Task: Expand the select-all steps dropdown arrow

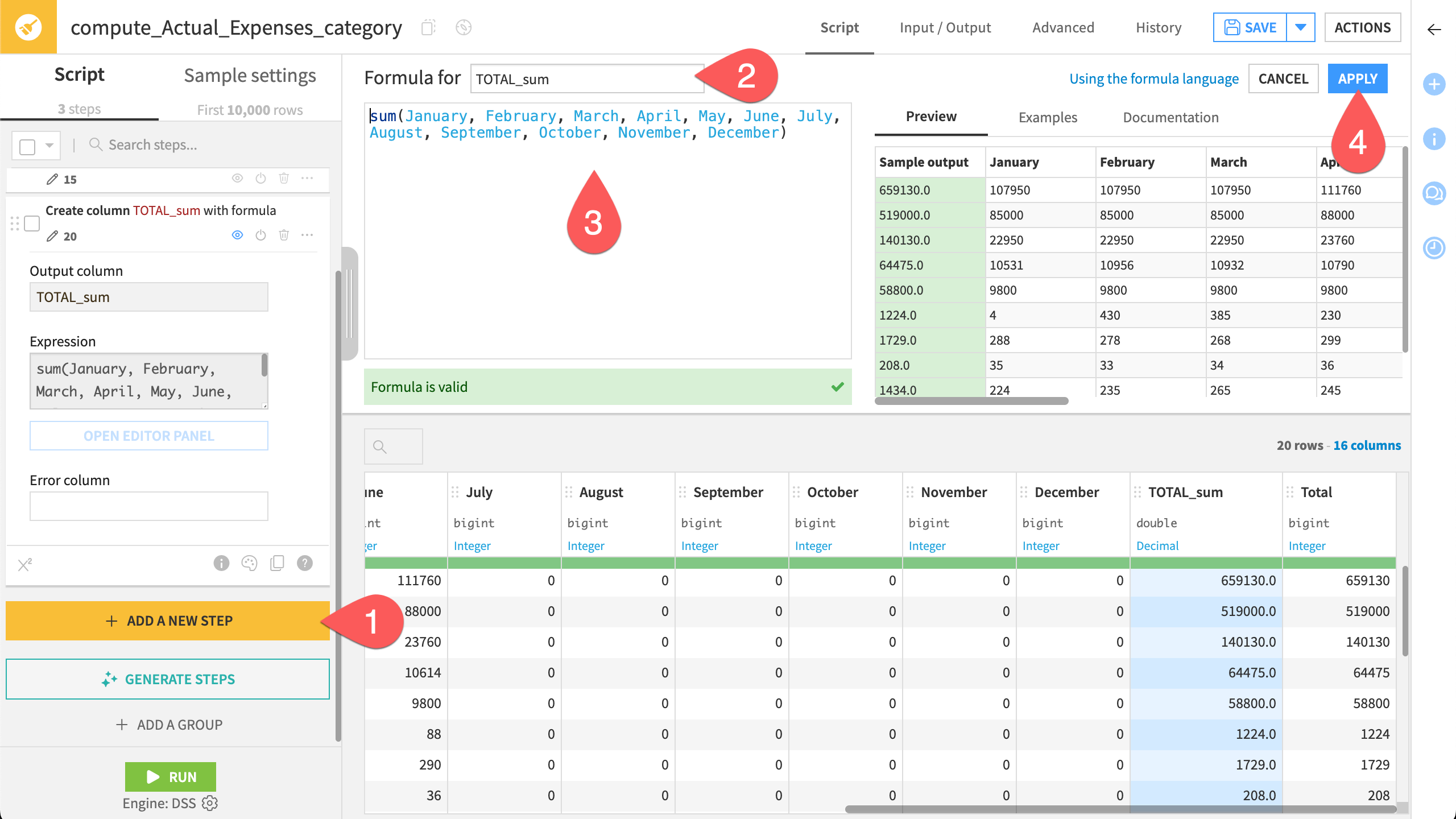Action: click(x=48, y=145)
